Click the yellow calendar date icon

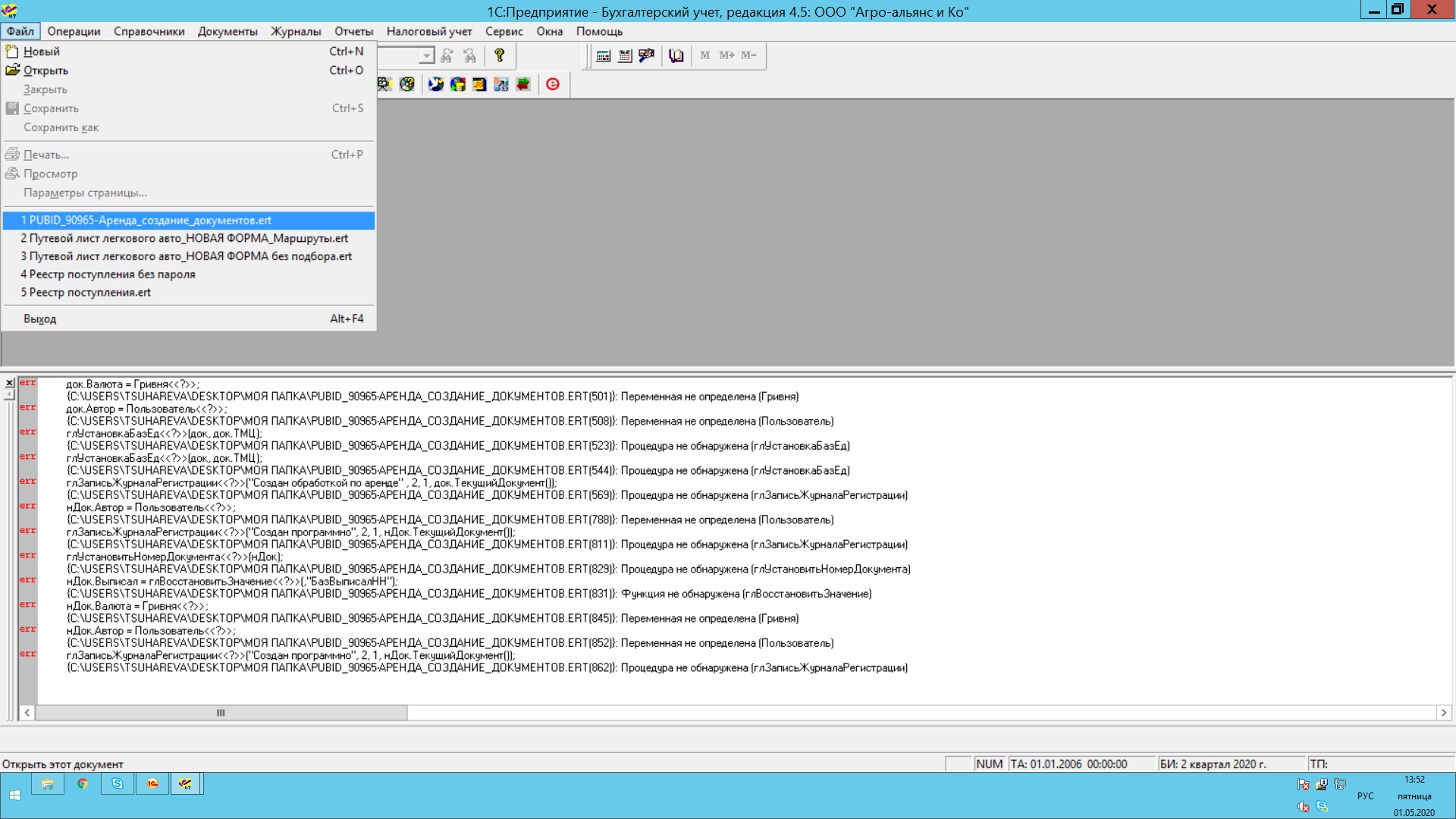479,84
